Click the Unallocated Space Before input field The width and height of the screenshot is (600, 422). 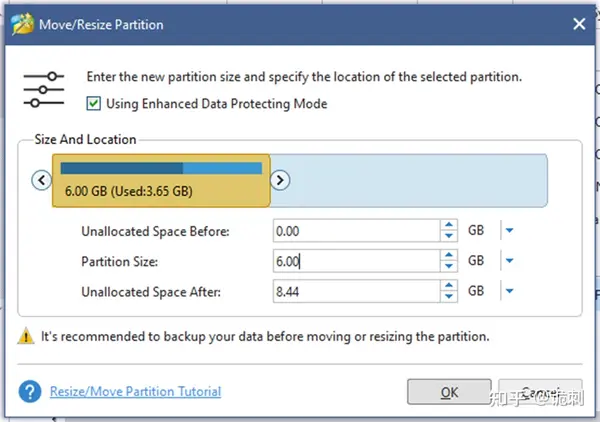[x=356, y=231]
